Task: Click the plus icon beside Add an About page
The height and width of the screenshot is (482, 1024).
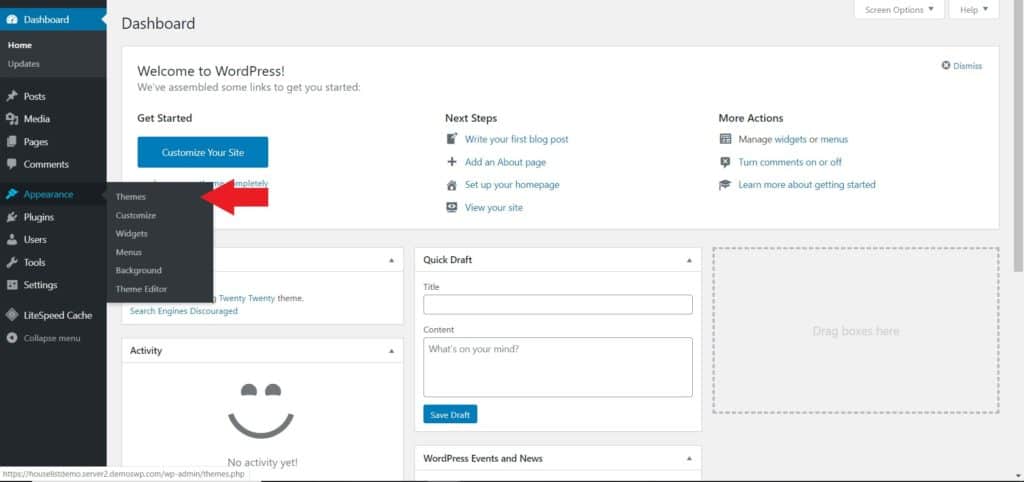Action: coord(451,162)
